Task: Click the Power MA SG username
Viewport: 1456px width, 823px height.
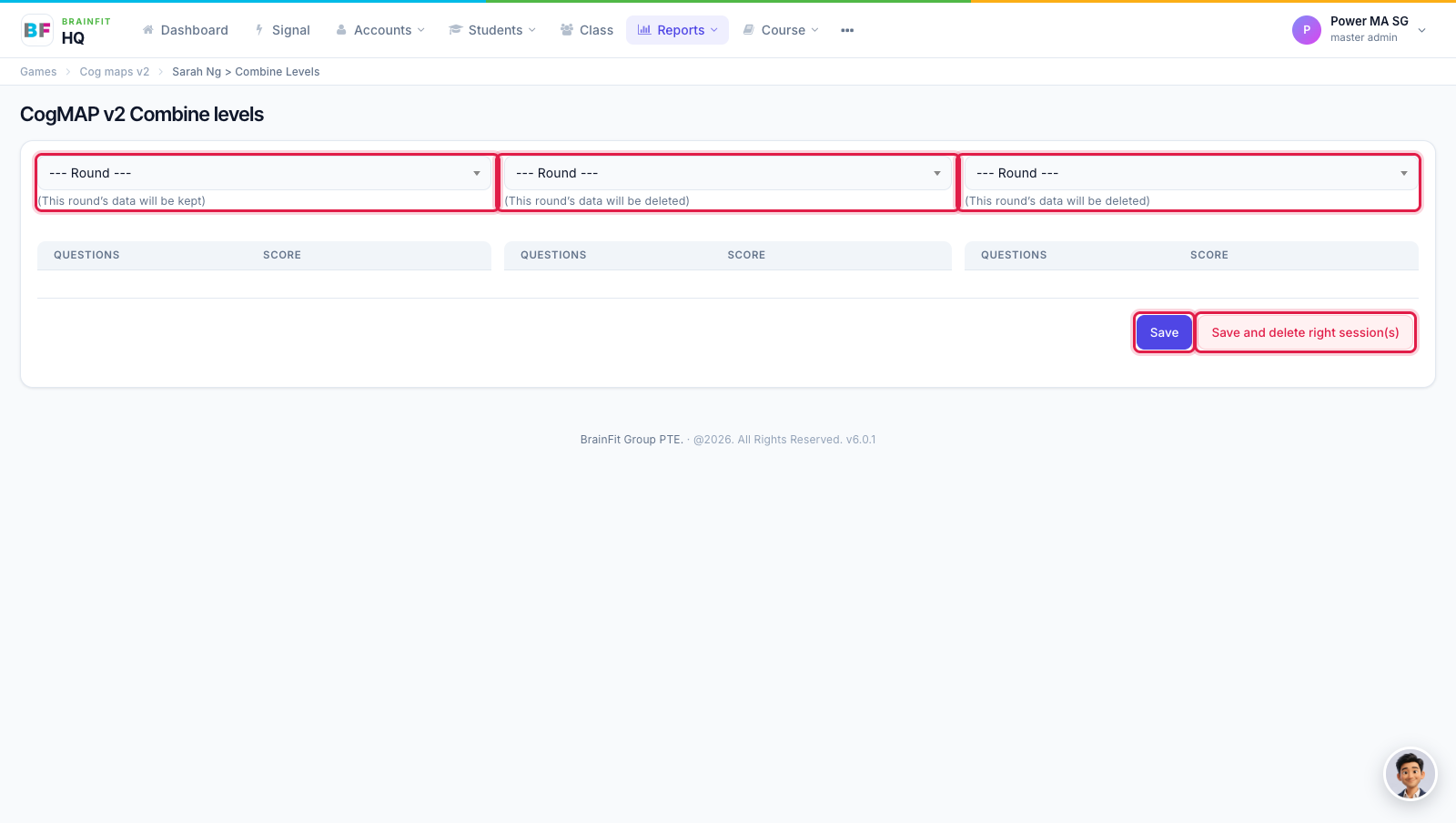Action: tap(1369, 21)
